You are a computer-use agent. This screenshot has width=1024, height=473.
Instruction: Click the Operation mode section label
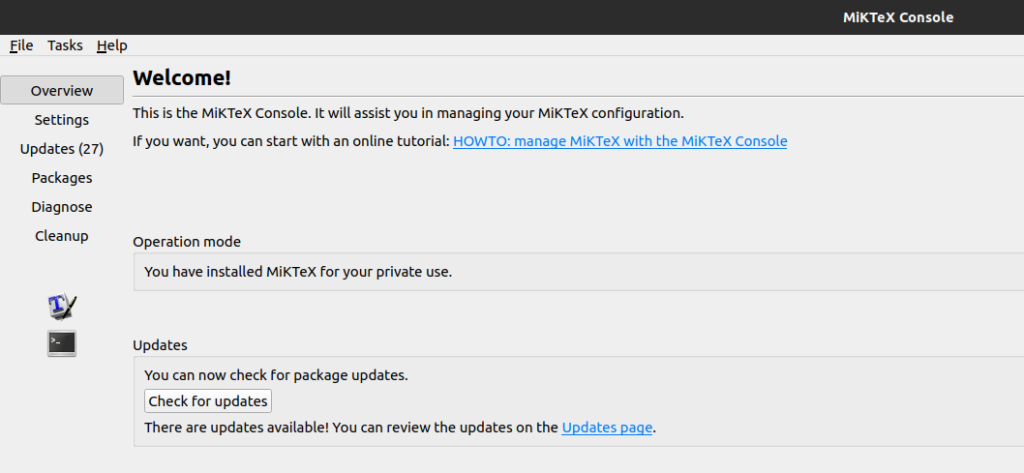coord(187,242)
